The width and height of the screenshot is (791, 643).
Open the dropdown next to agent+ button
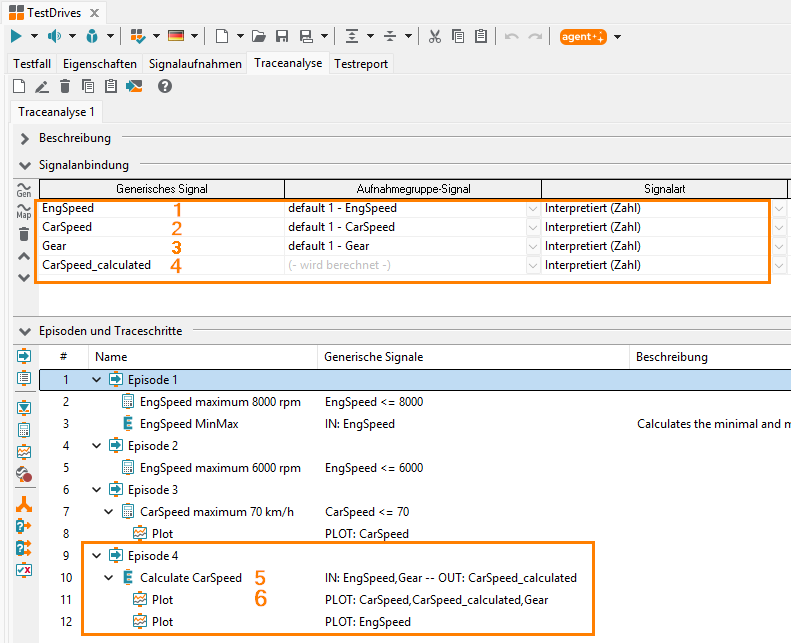[617, 37]
